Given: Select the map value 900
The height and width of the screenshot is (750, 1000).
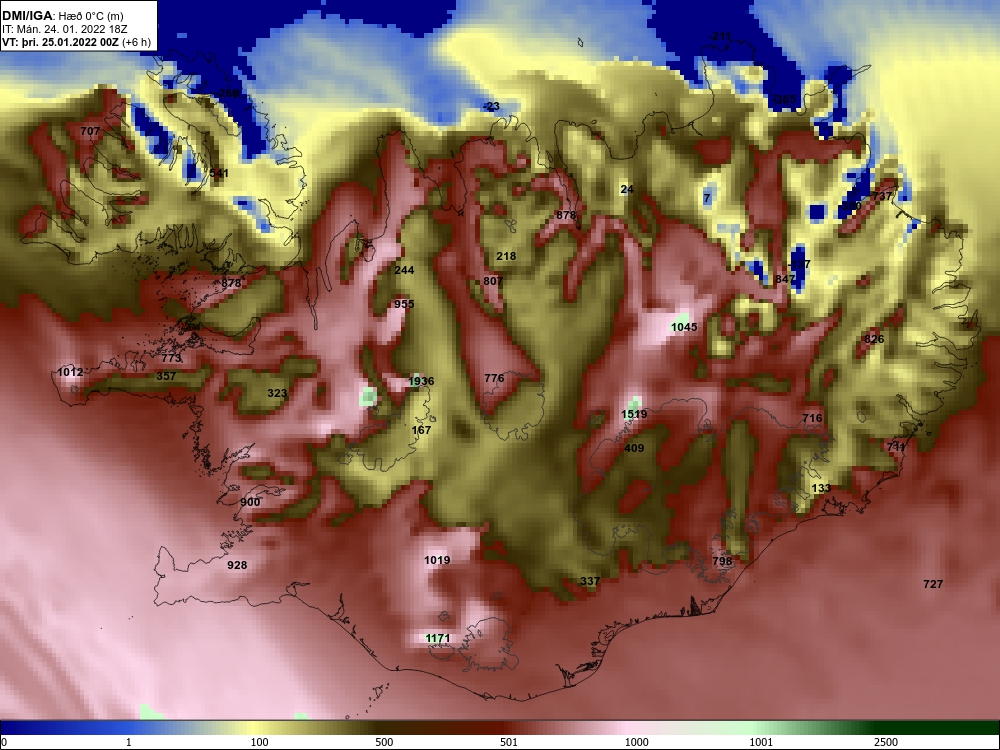Looking at the screenshot, I should tap(251, 502).
